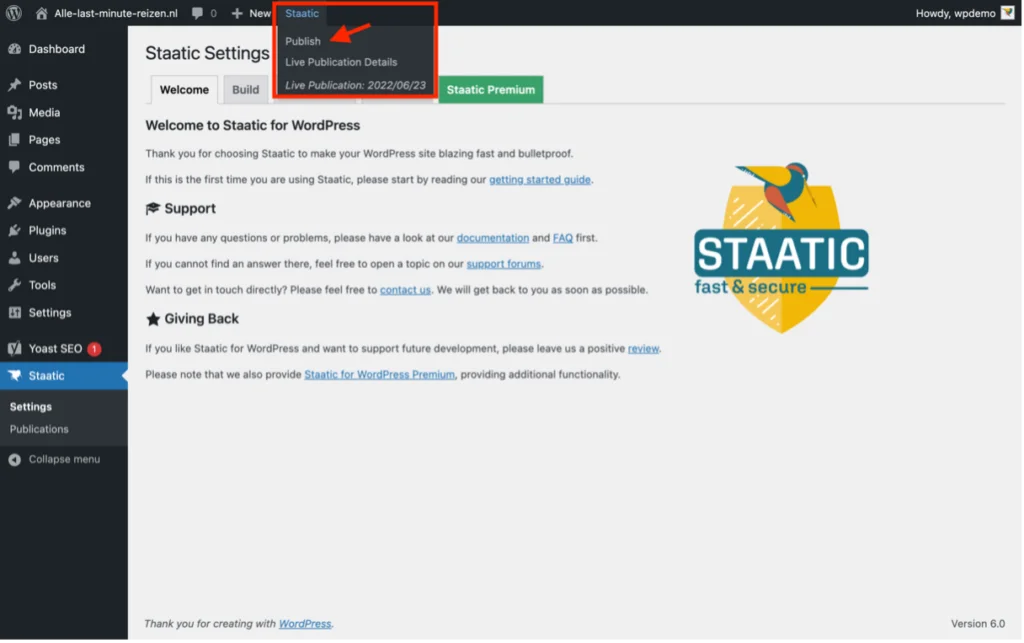Click Live Publication: 2022/06/23 entry
Screen dimensions: 1024x643
point(355,85)
